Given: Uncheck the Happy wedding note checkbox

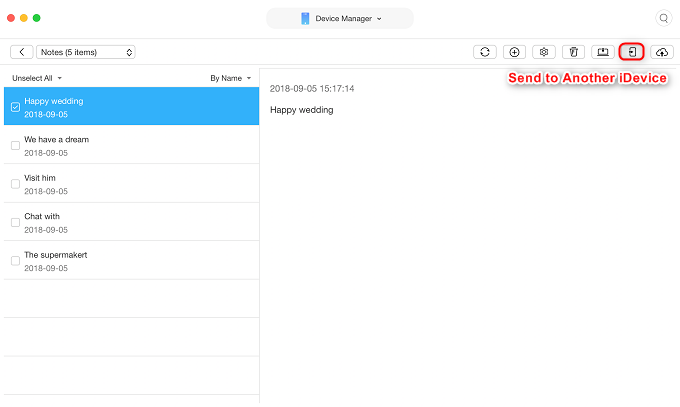Looking at the screenshot, I should click(15, 107).
